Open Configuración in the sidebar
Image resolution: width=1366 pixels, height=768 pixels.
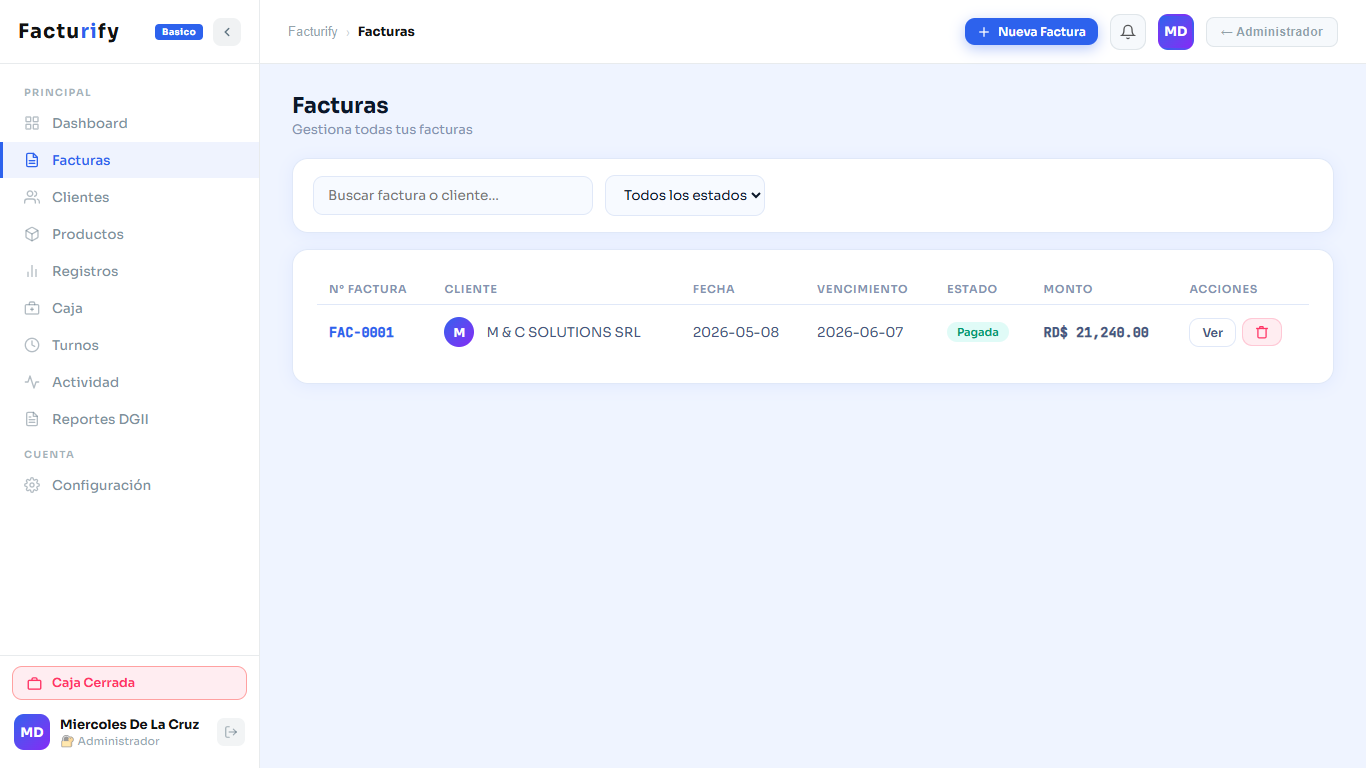coord(129,485)
